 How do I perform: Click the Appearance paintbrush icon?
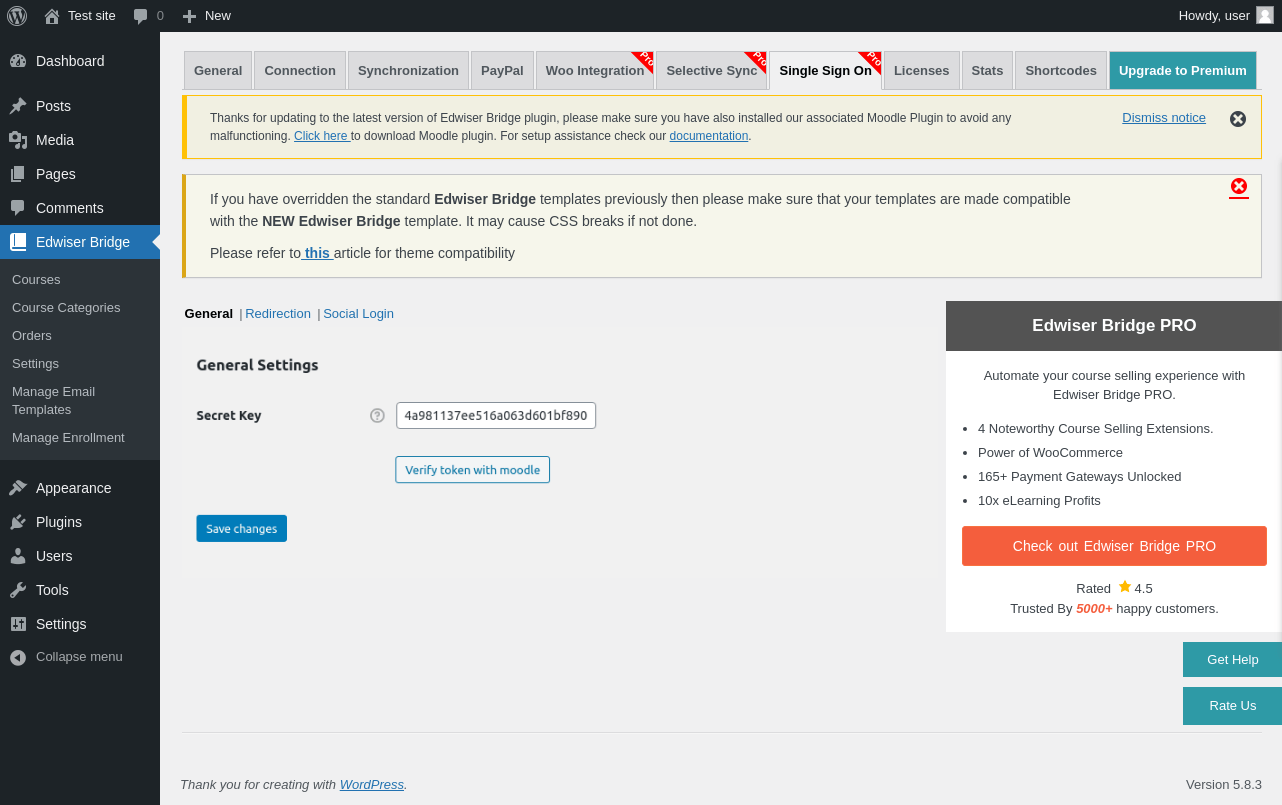click(18, 488)
